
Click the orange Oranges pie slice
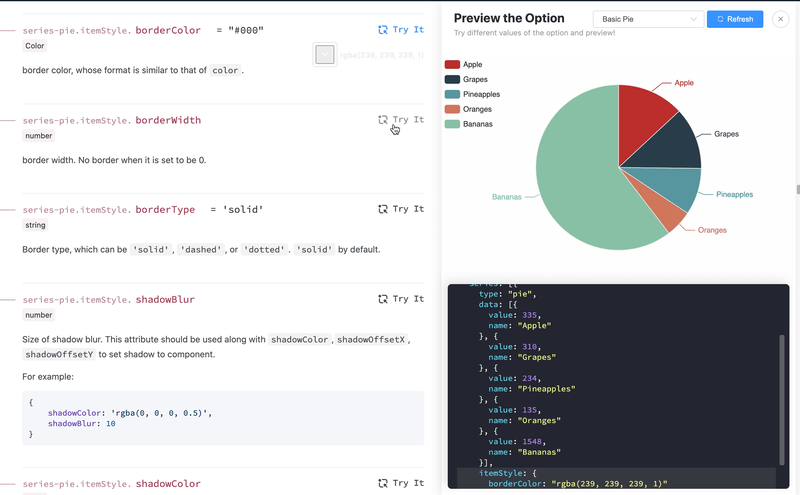666,208
